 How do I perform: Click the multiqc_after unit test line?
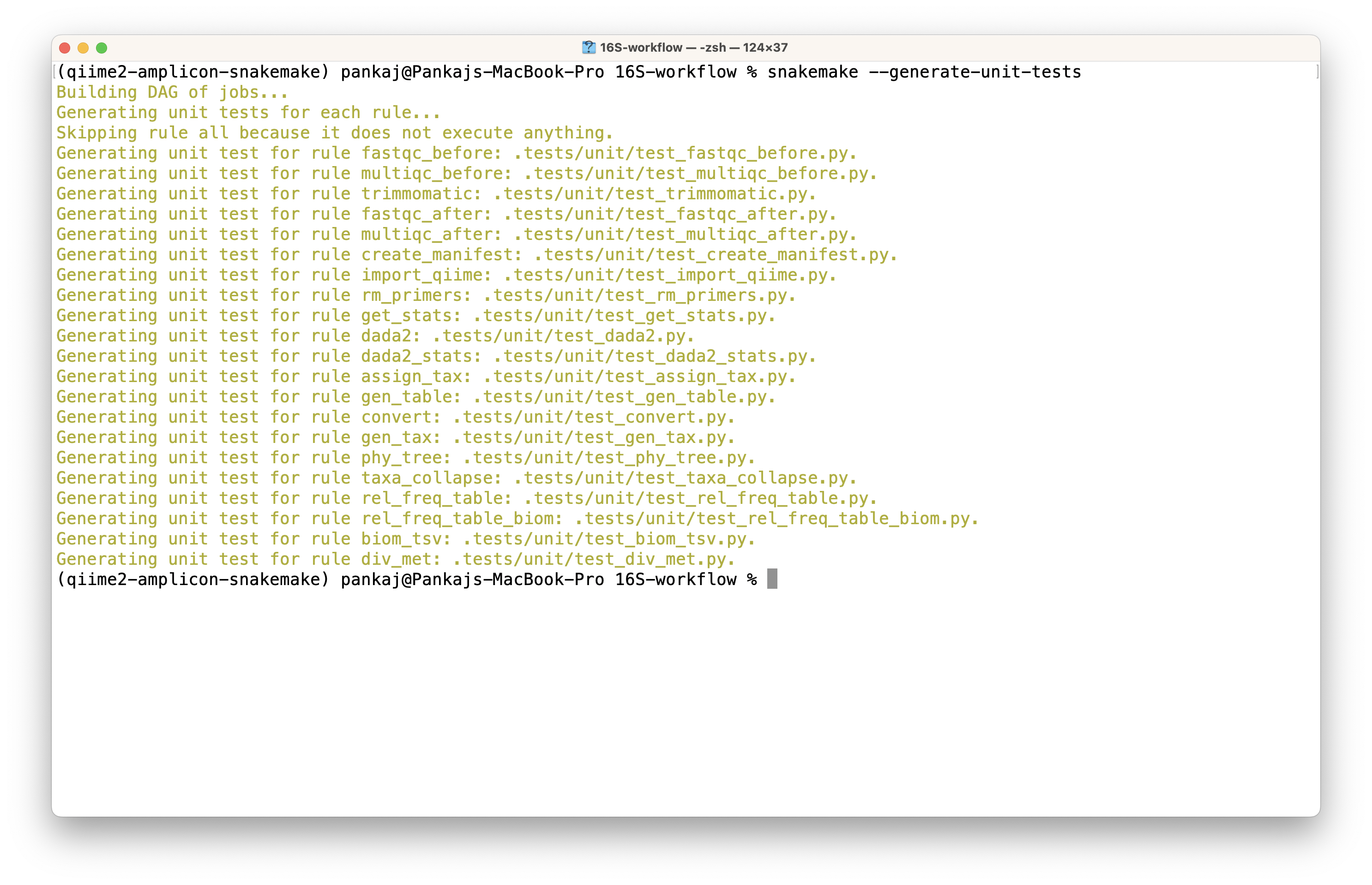tap(457, 234)
